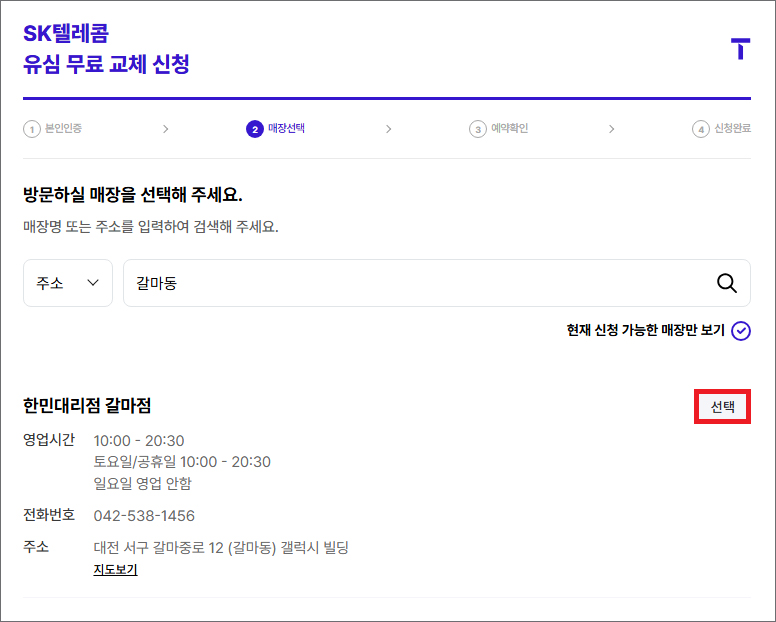The height and width of the screenshot is (622, 776).
Task: Click SK텔레콤 title text
Action: click(66, 34)
